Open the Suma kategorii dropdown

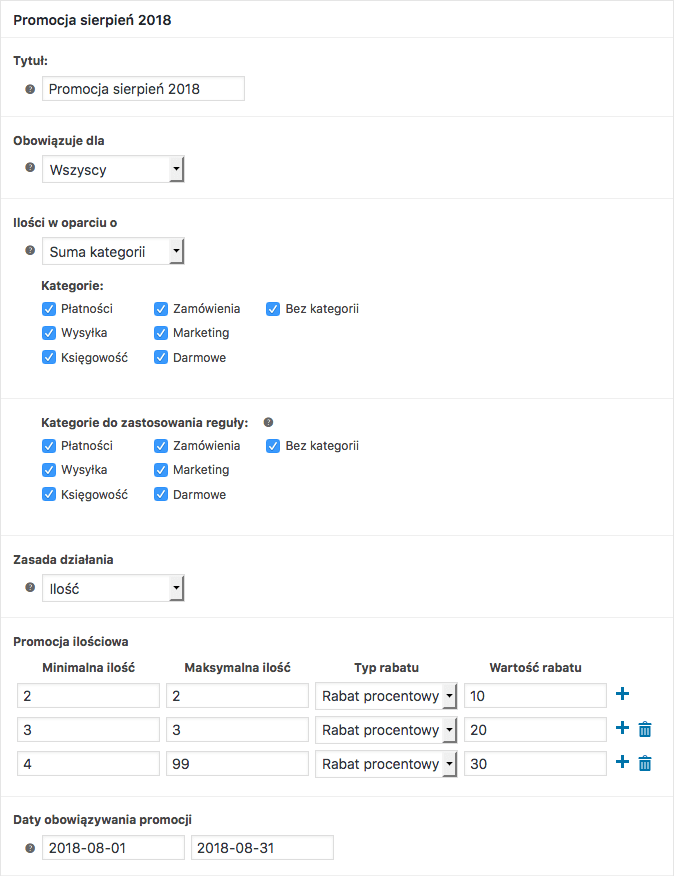[113, 251]
